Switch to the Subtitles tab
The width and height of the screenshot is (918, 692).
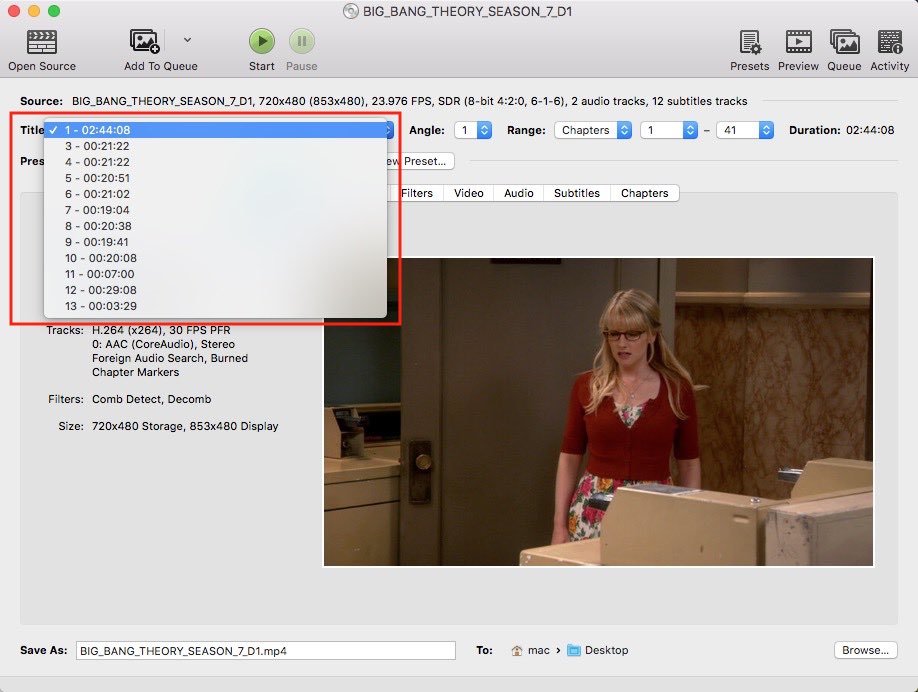577,193
